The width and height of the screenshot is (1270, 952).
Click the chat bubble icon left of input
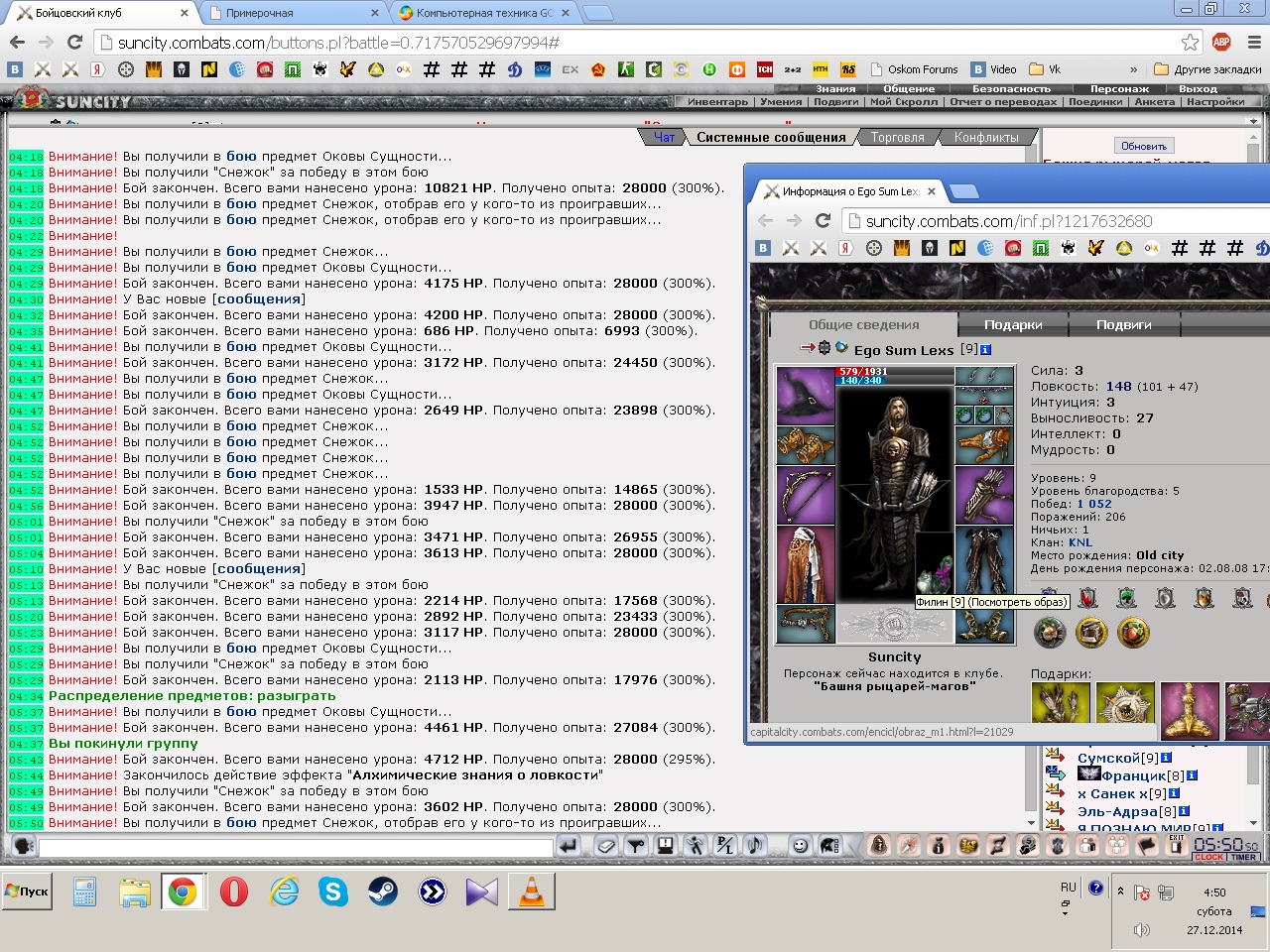coord(23,846)
